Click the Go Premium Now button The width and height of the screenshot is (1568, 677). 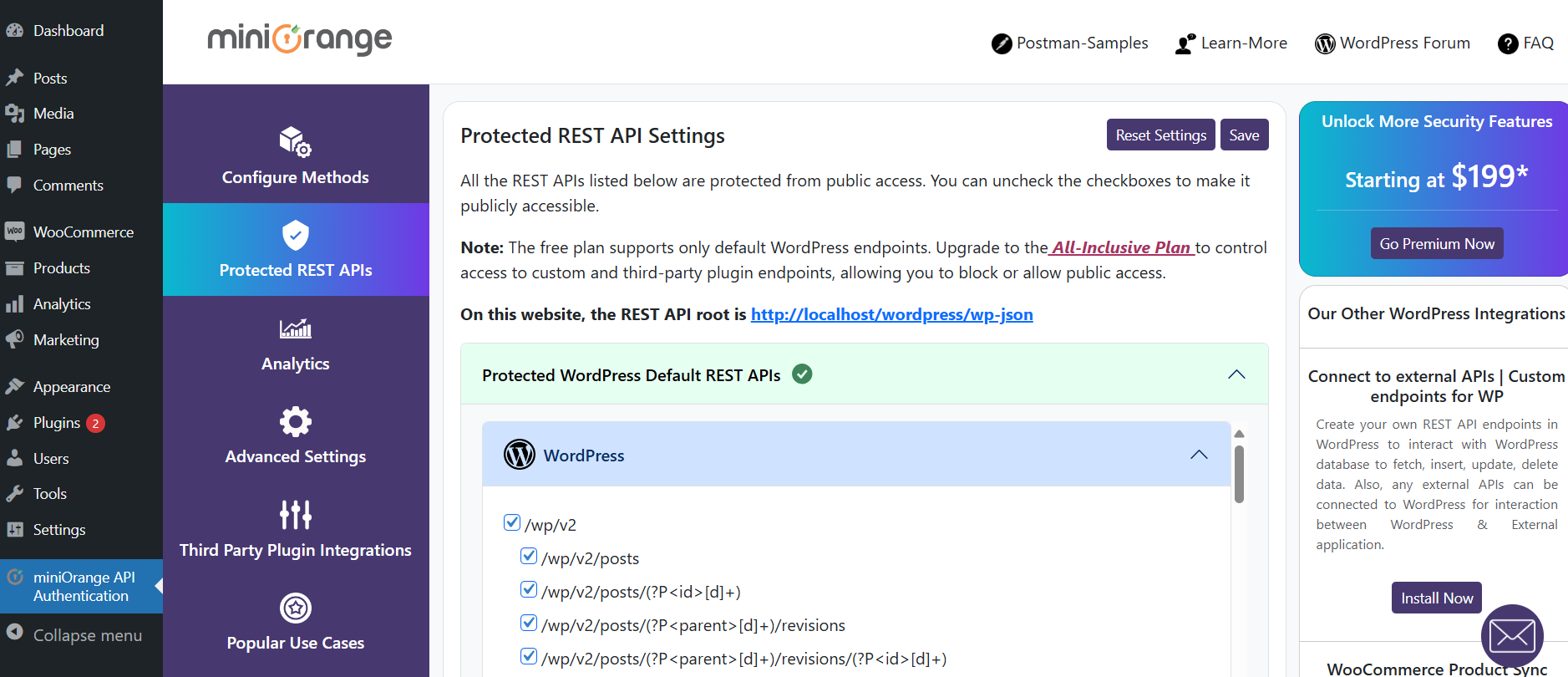(1437, 243)
